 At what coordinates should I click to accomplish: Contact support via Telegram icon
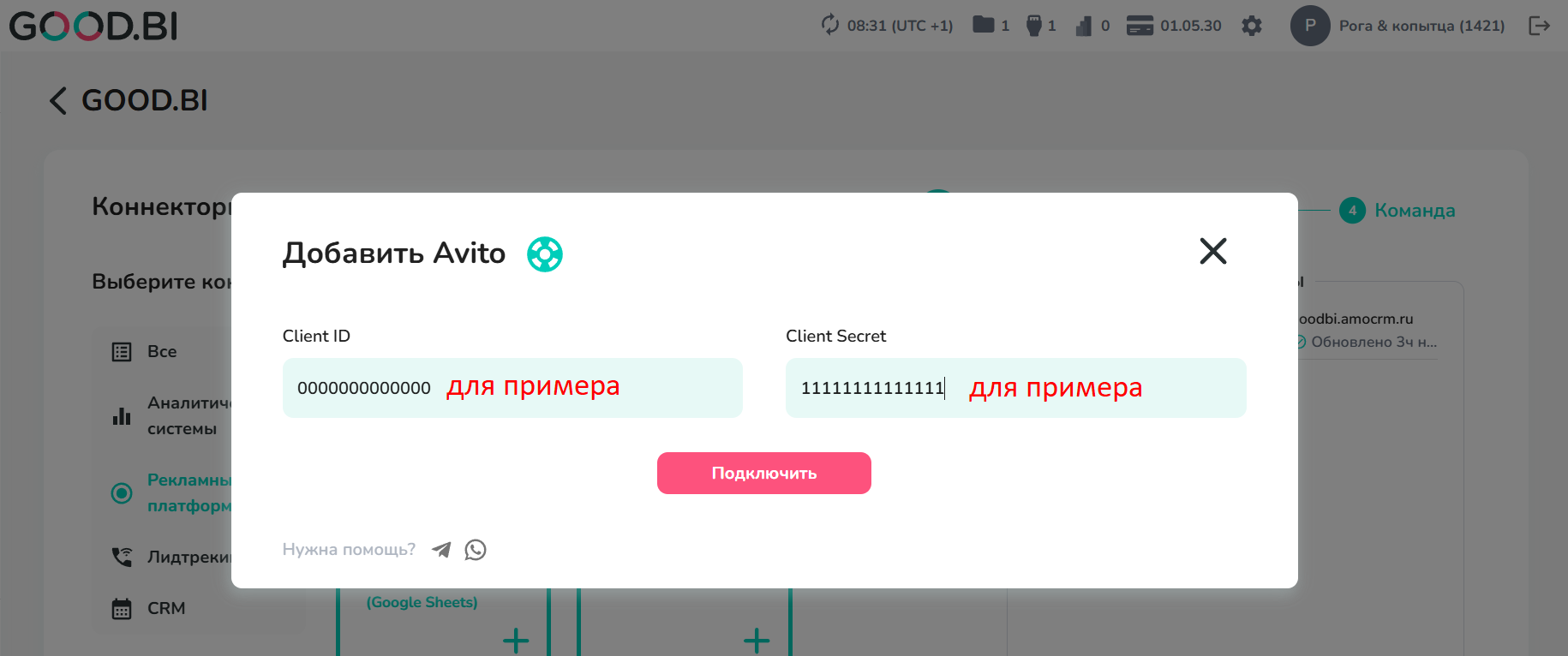[x=441, y=550]
